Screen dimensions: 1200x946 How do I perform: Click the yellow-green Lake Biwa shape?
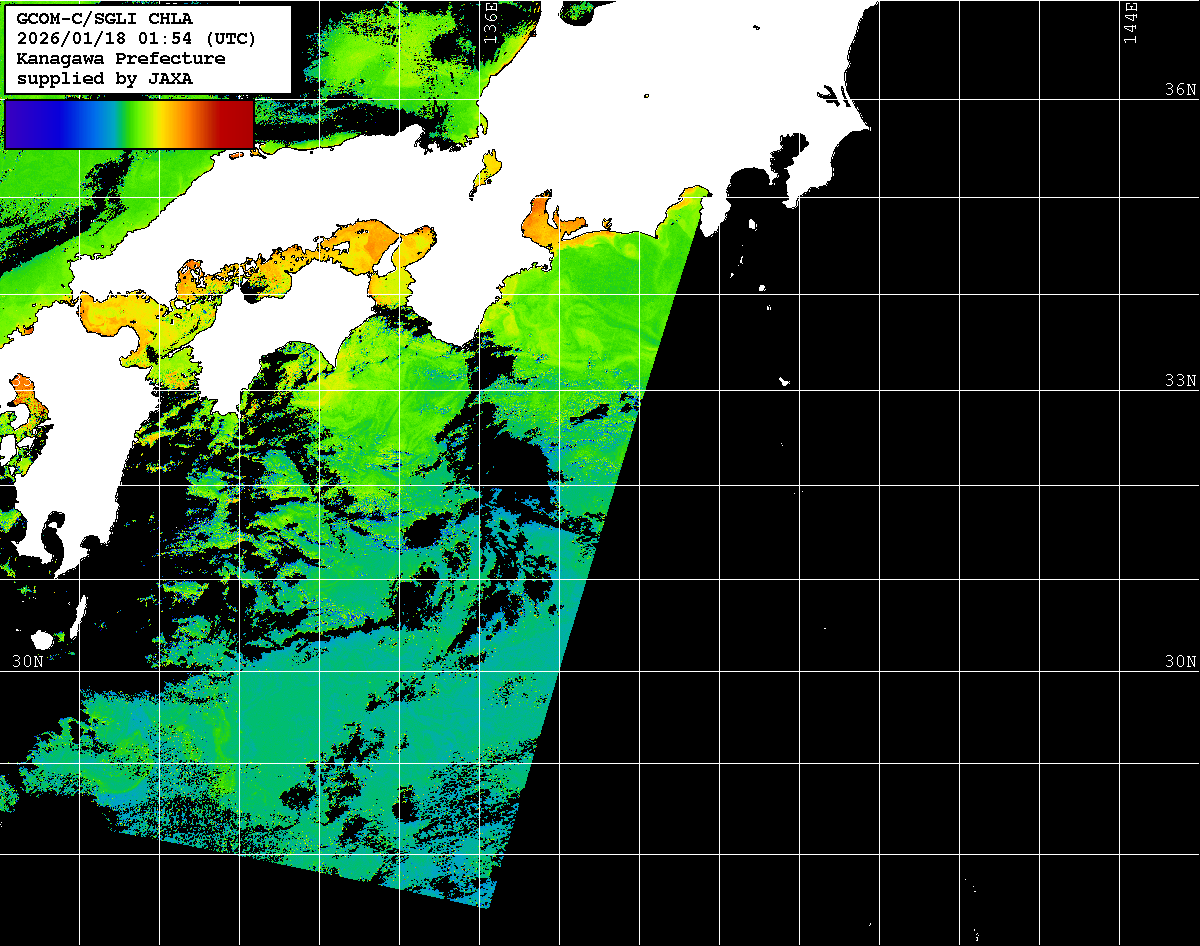click(487, 170)
